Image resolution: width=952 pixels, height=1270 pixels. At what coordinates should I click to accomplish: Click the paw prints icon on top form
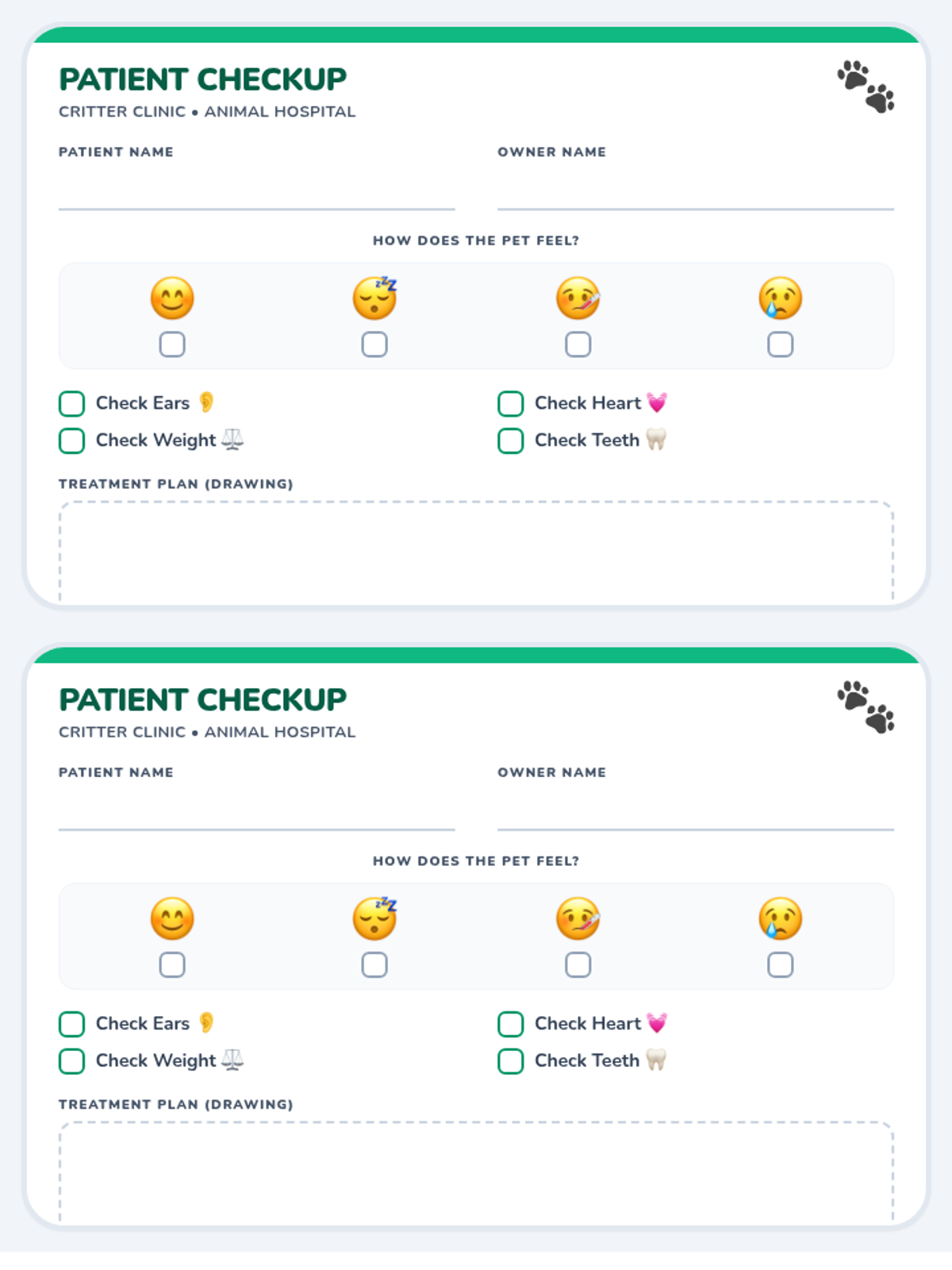pos(866,87)
